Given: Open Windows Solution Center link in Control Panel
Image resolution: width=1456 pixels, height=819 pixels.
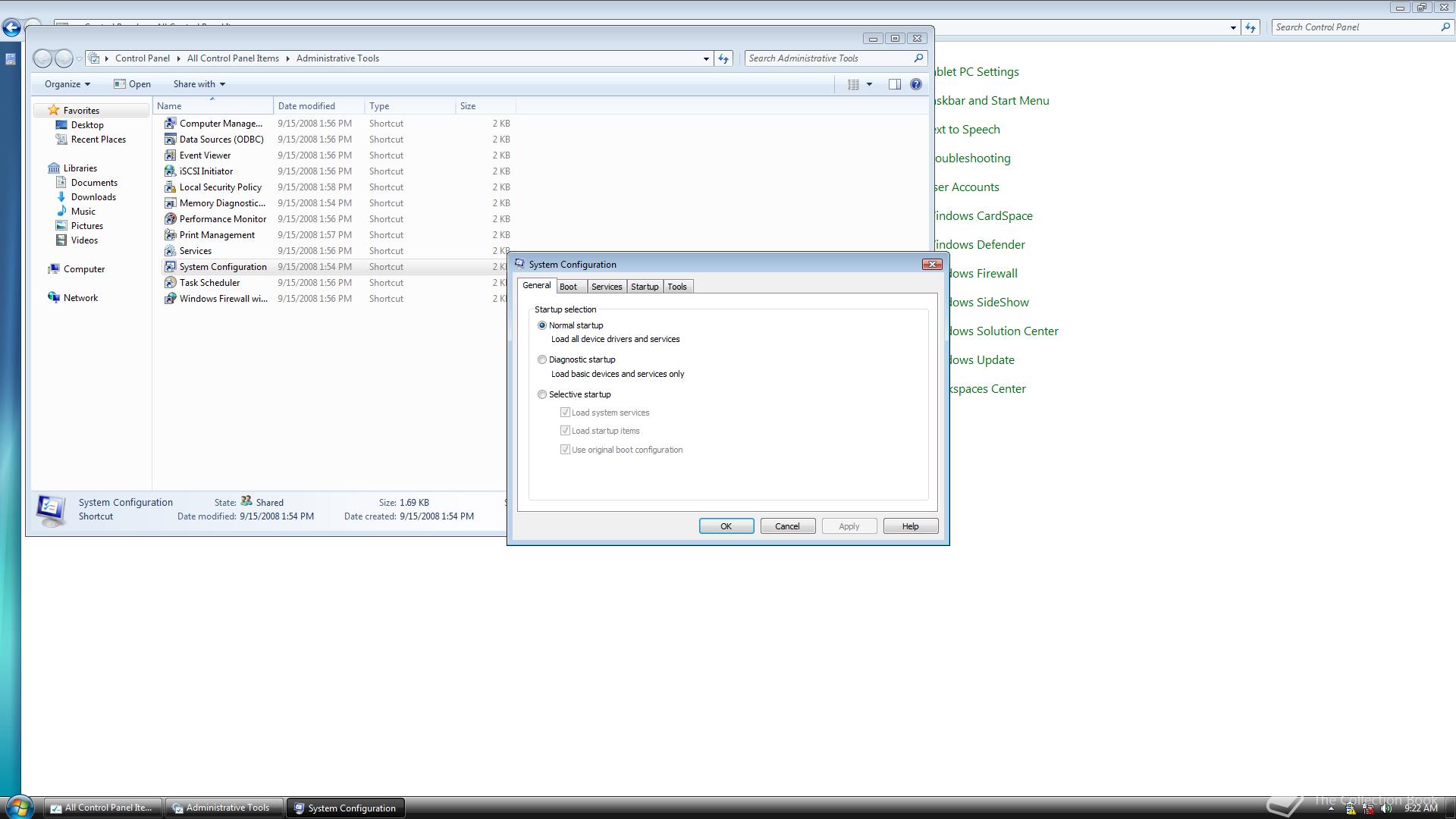Looking at the screenshot, I should coord(1003,331).
